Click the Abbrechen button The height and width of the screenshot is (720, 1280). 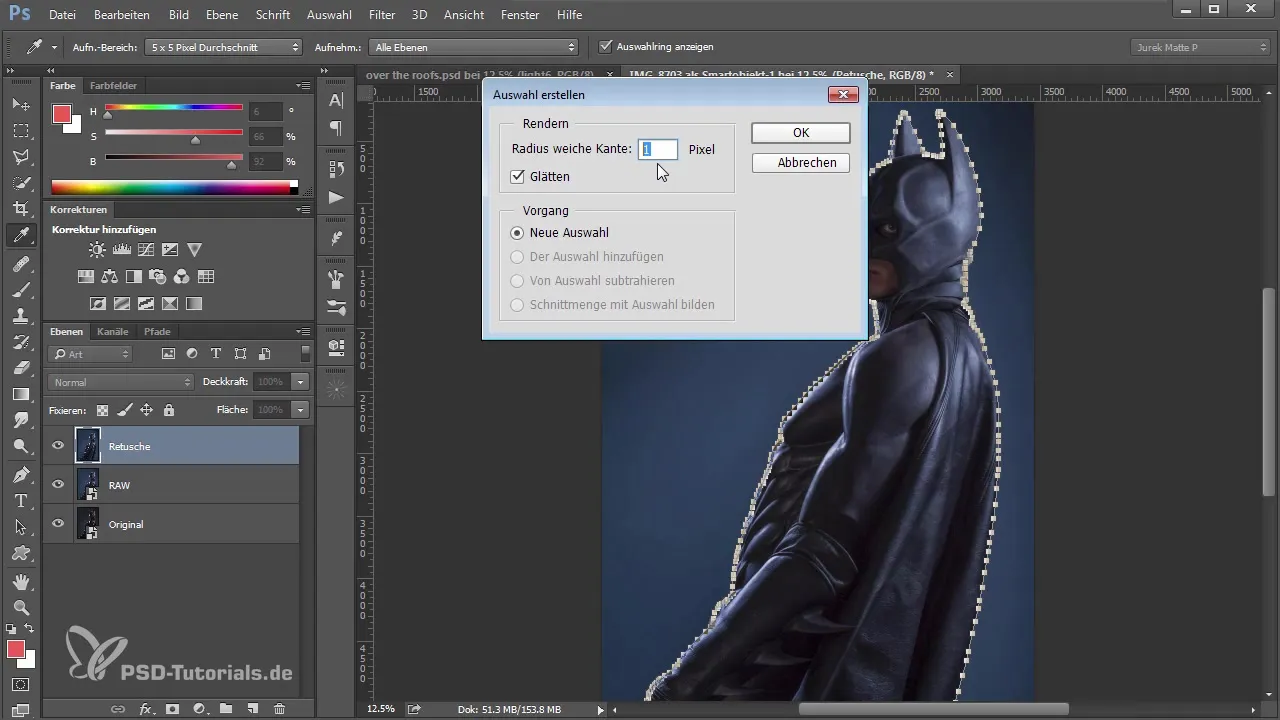(801, 163)
